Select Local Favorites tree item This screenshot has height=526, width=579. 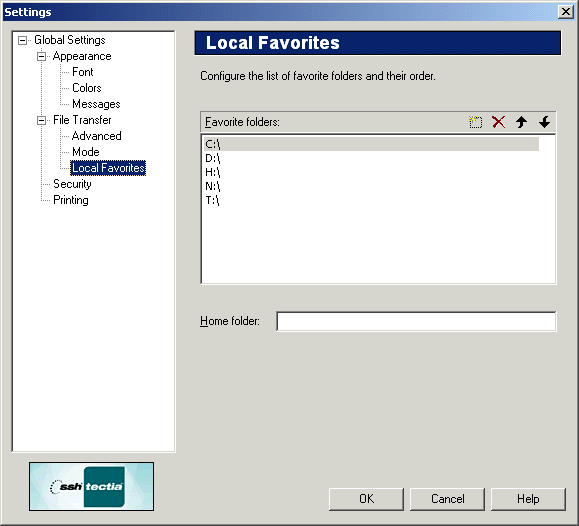click(x=108, y=168)
